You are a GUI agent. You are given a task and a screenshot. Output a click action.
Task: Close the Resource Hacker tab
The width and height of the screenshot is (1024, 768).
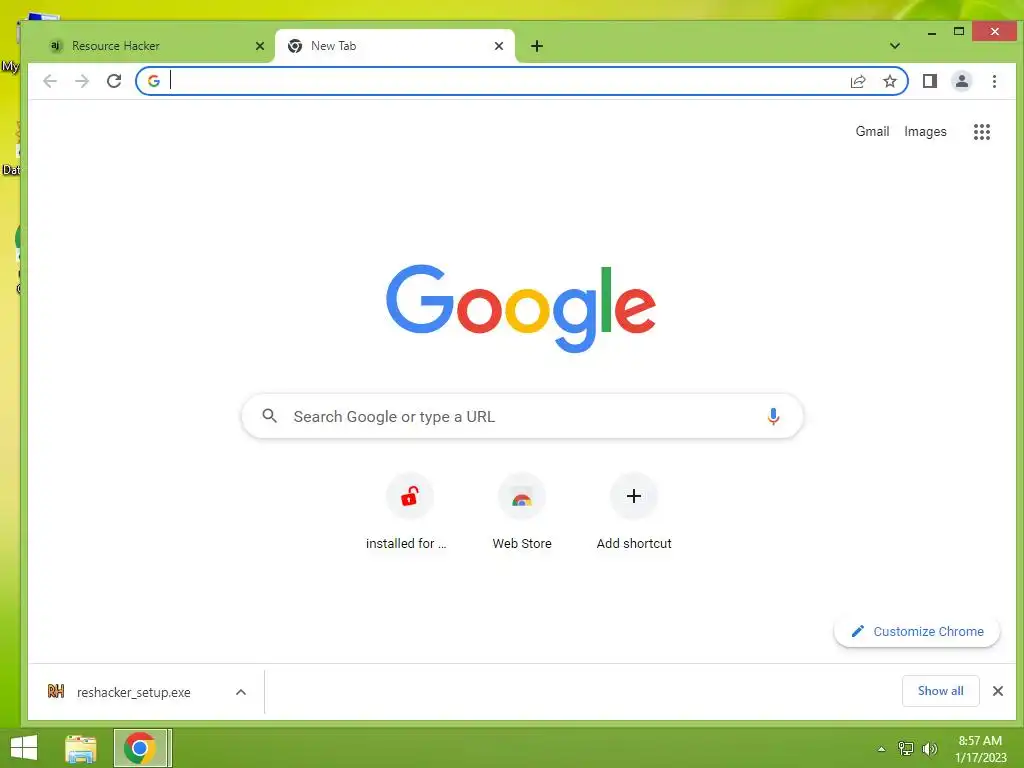[260, 46]
